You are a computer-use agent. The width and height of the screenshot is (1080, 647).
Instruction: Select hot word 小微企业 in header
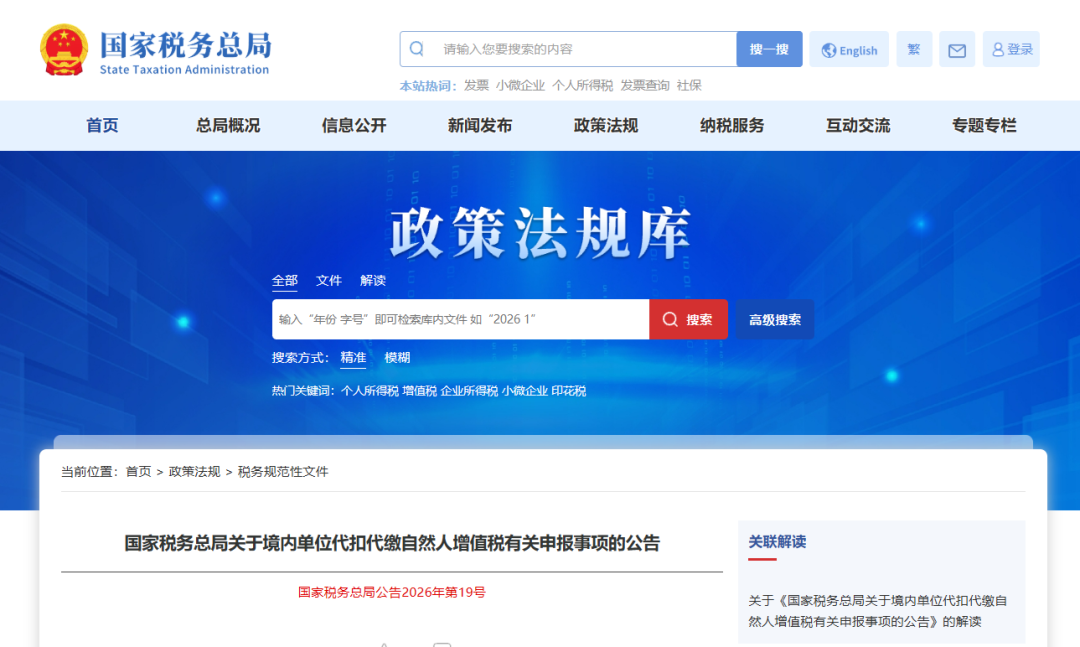(x=520, y=85)
